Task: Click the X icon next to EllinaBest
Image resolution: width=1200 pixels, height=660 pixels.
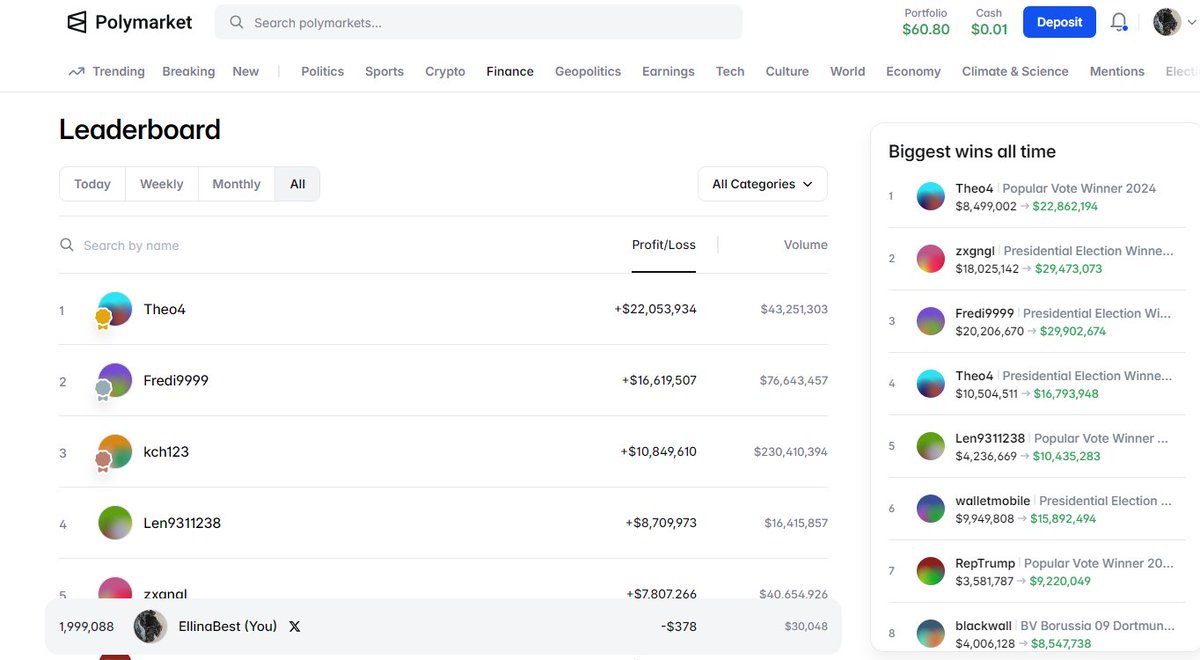Action: [x=294, y=627]
